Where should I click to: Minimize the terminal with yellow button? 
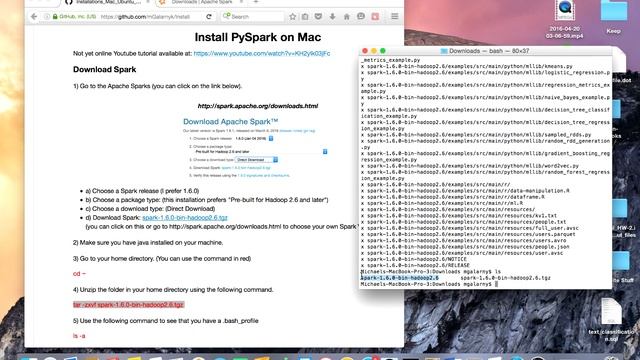(374, 51)
